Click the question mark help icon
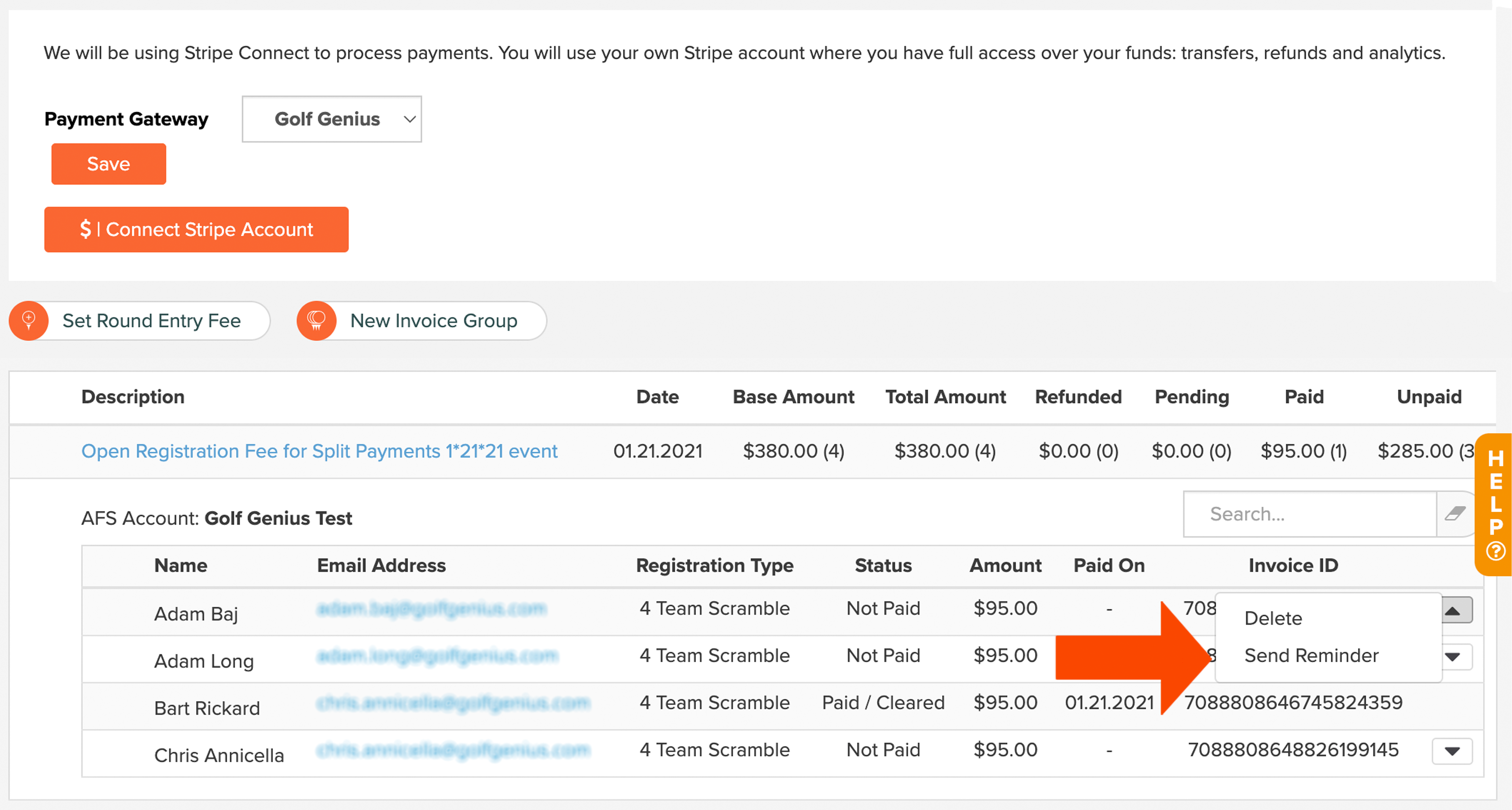Viewport: 1512px width, 810px height. [x=1495, y=551]
